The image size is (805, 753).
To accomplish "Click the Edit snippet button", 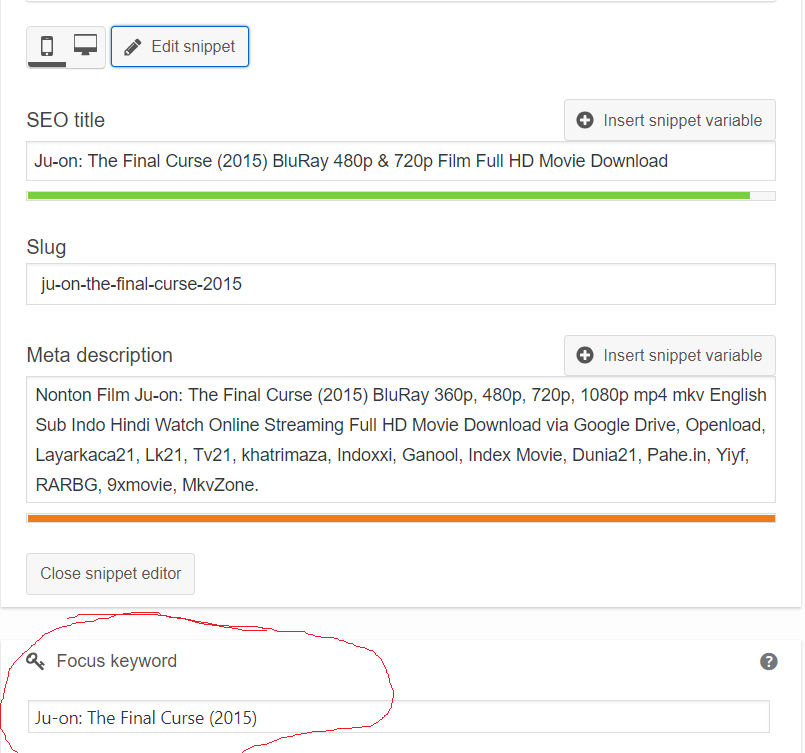I will pyautogui.click(x=180, y=47).
